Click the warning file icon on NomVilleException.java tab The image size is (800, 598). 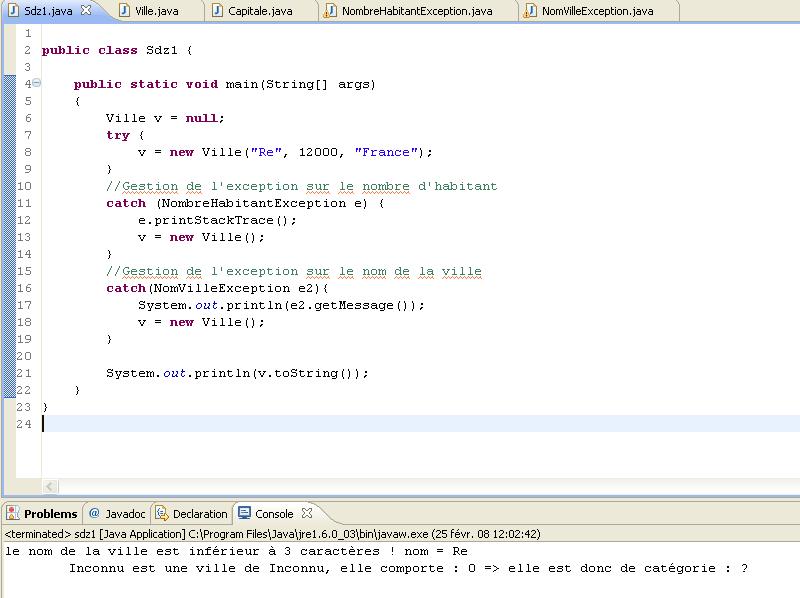[530, 10]
